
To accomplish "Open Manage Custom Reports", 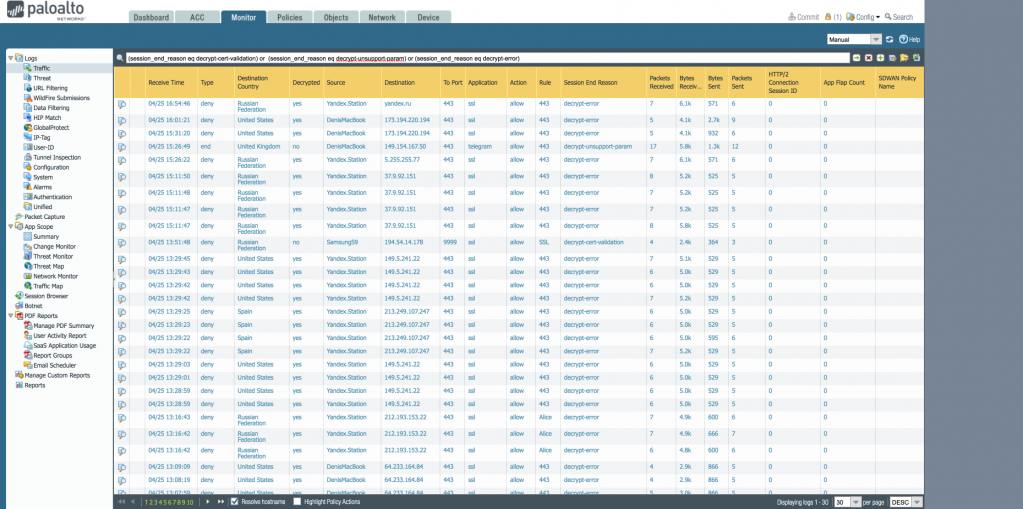I will pyautogui.click(x=57, y=376).
